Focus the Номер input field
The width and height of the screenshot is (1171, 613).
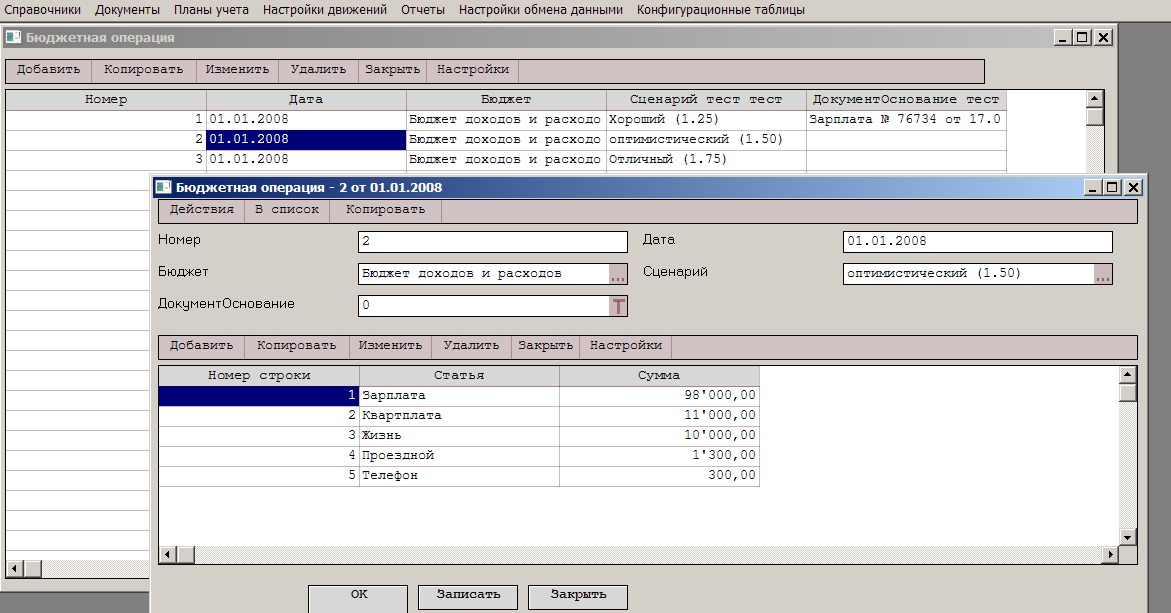(493, 242)
